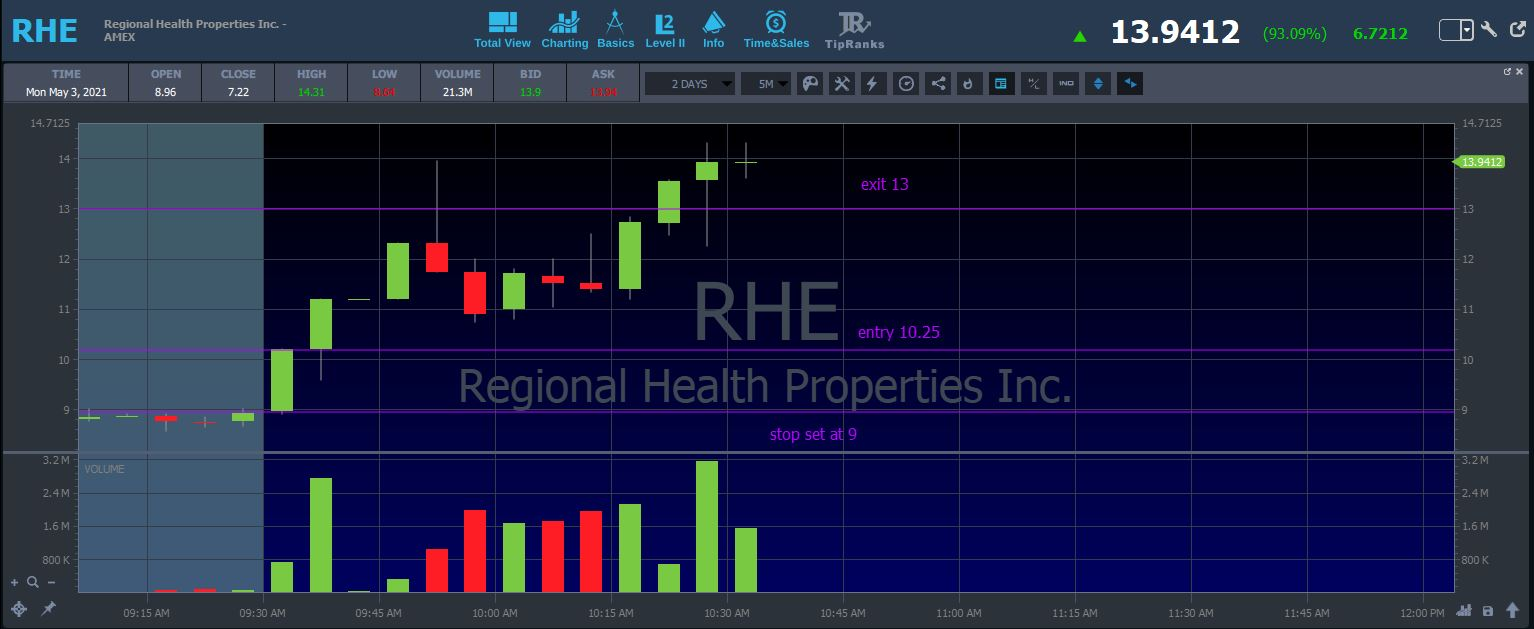The image size is (1534, 629).
Task: Click the pushpin icon
Action: (48, 608)
